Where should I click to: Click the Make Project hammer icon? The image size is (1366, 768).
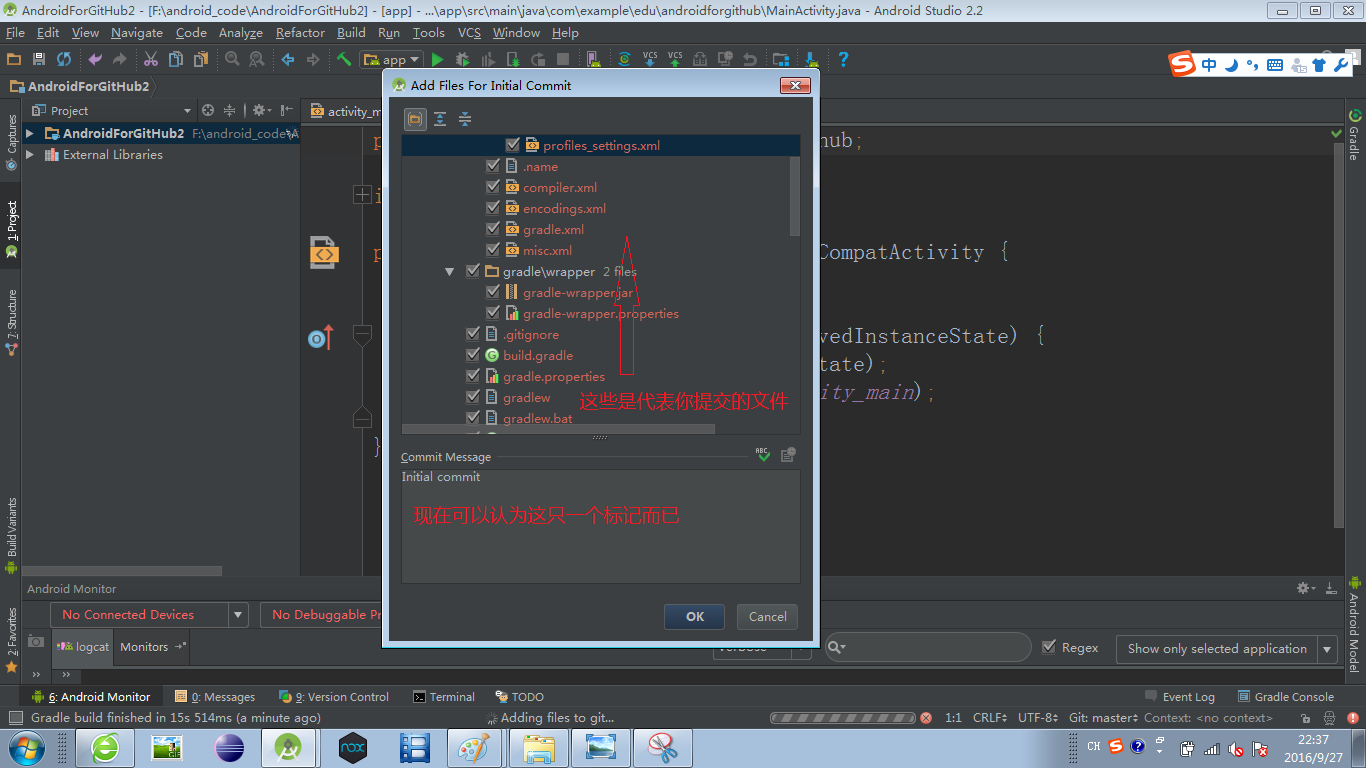[x=343, y=59]
